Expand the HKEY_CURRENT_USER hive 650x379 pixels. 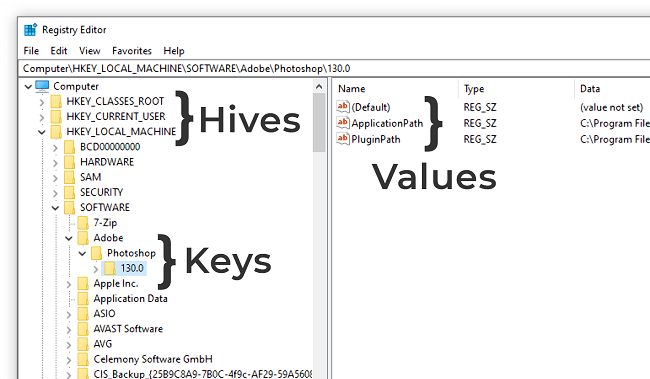(x=41, y=117)
